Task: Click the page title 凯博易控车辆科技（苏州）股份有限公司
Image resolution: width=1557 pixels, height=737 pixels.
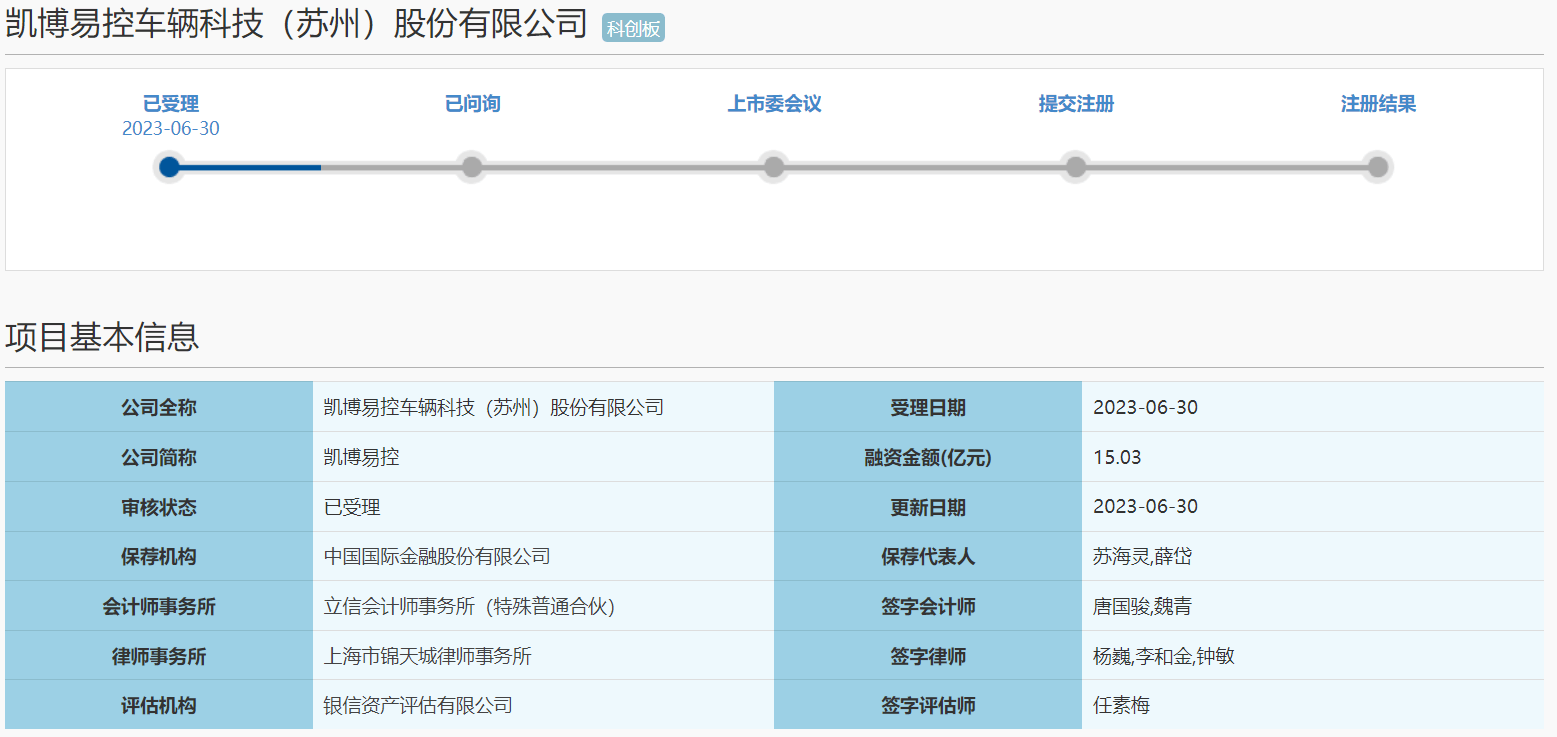Action: 296,24
